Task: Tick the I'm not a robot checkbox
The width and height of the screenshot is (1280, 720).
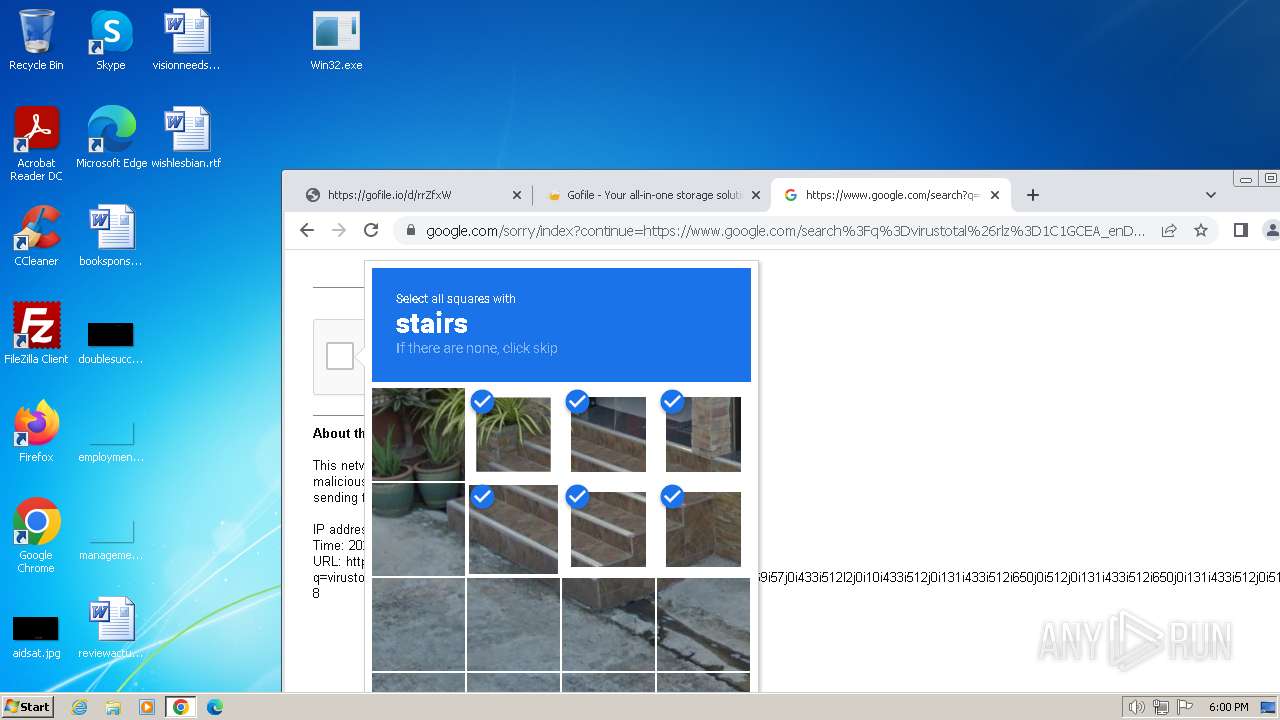Action: pos(340,356)
